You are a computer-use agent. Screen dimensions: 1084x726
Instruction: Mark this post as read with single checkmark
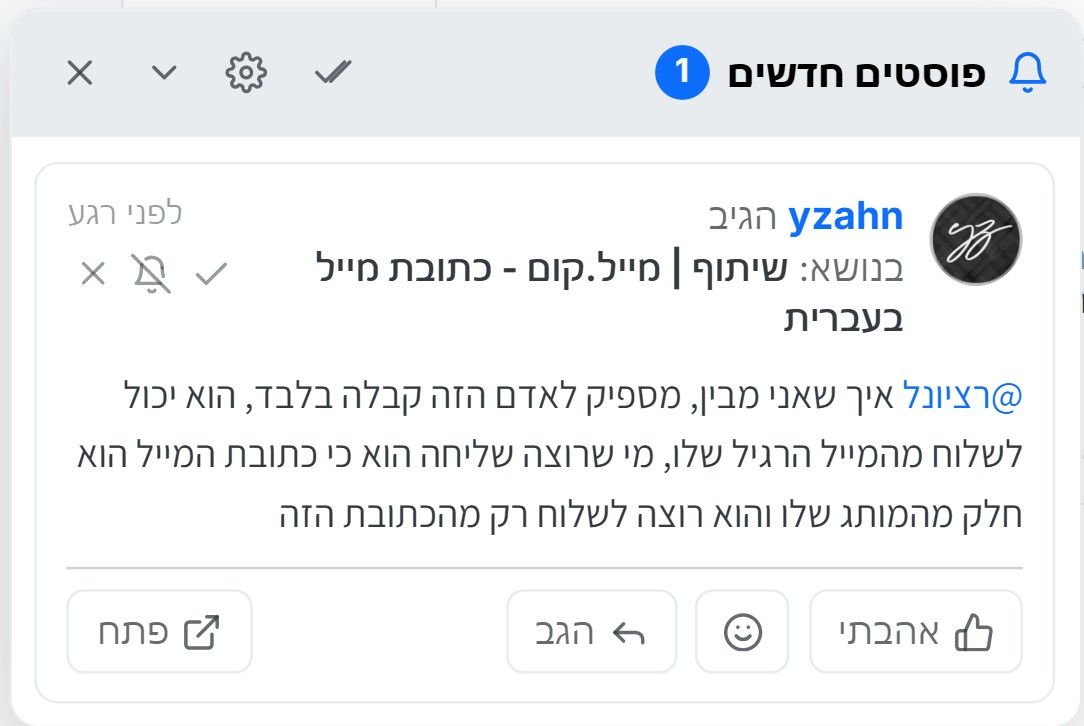pyautogui.click(x=212, y=274)
